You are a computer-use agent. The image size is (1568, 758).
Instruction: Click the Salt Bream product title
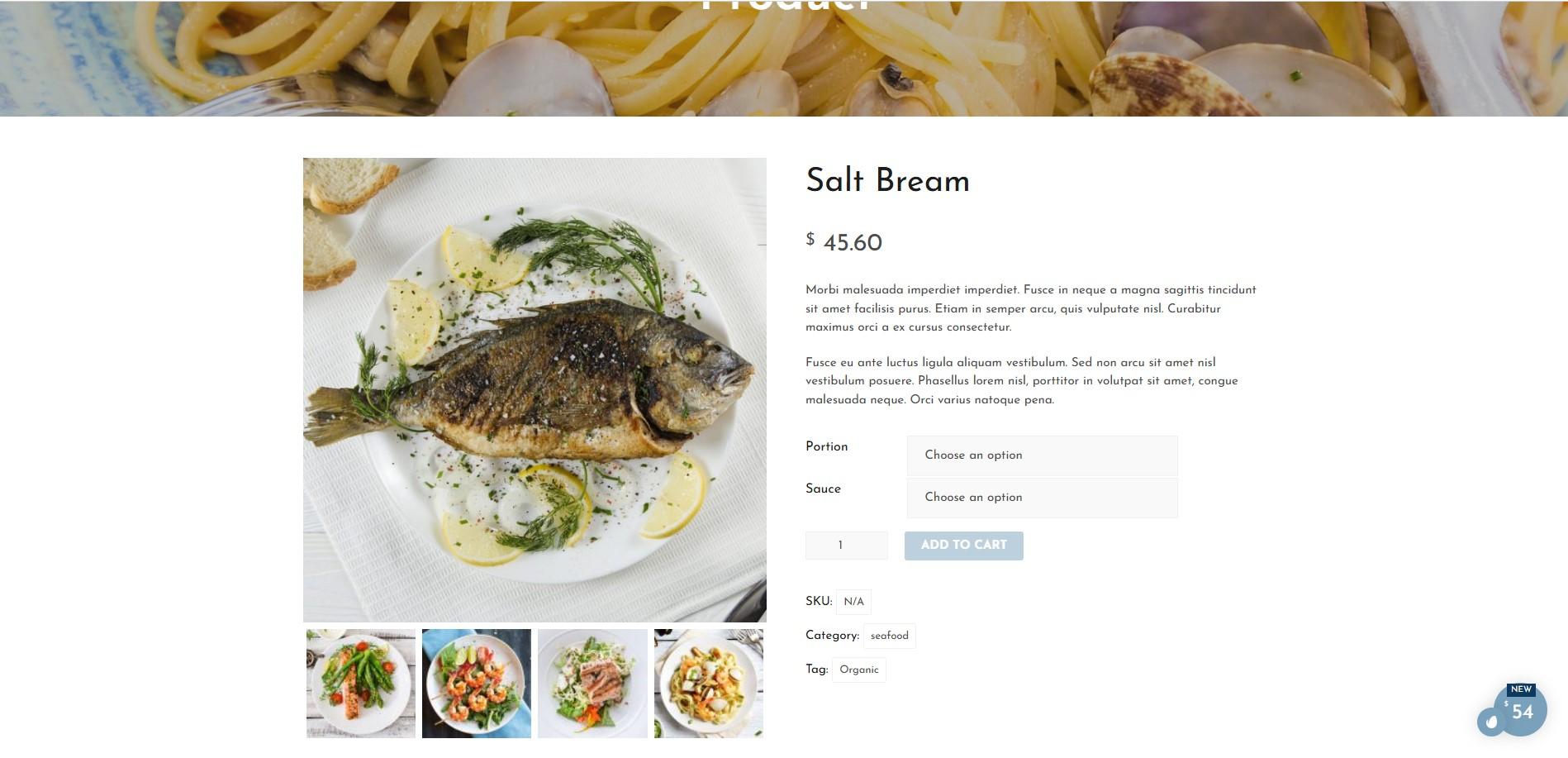887,180
